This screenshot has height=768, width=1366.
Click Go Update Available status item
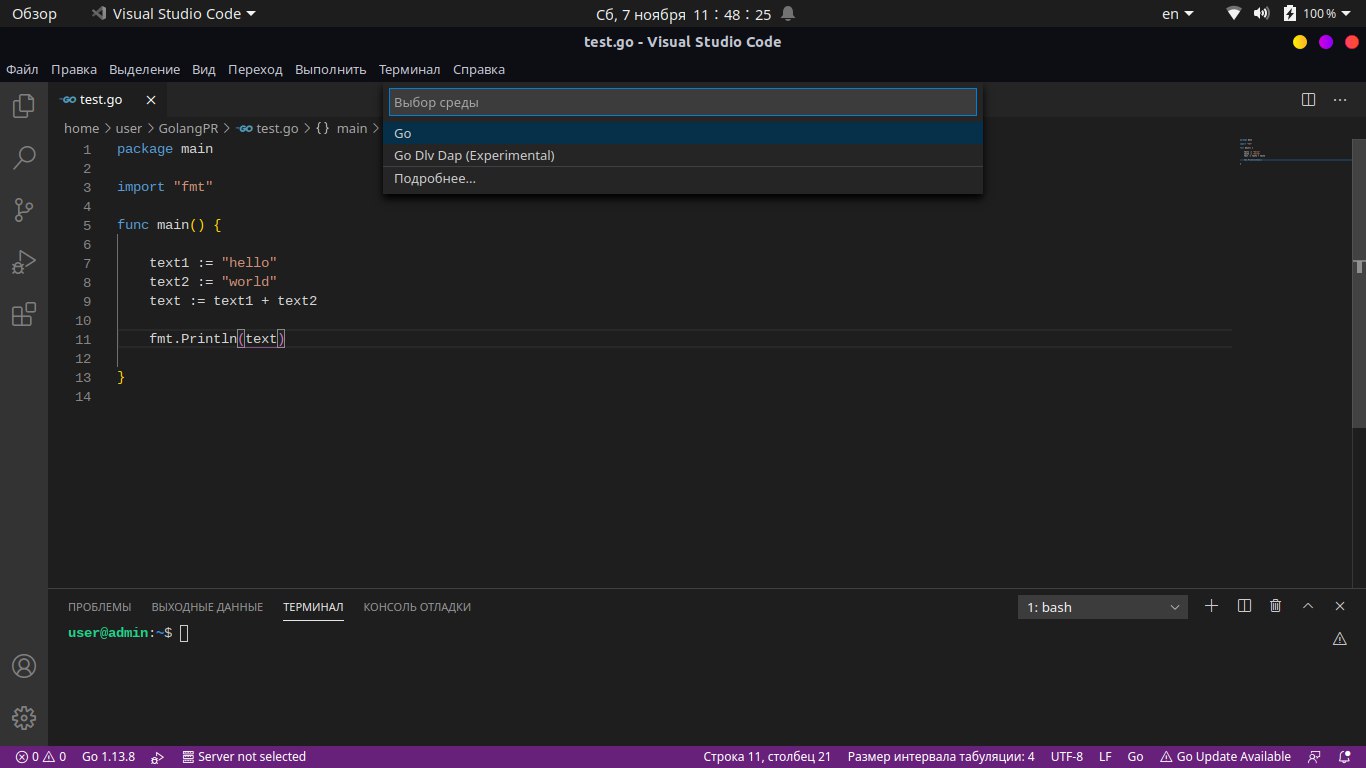[x=1225, y=757]
